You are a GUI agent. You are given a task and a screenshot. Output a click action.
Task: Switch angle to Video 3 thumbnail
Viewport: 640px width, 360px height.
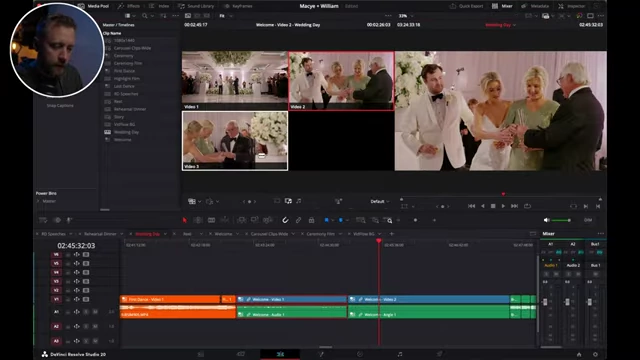click(x=235, y=141)
